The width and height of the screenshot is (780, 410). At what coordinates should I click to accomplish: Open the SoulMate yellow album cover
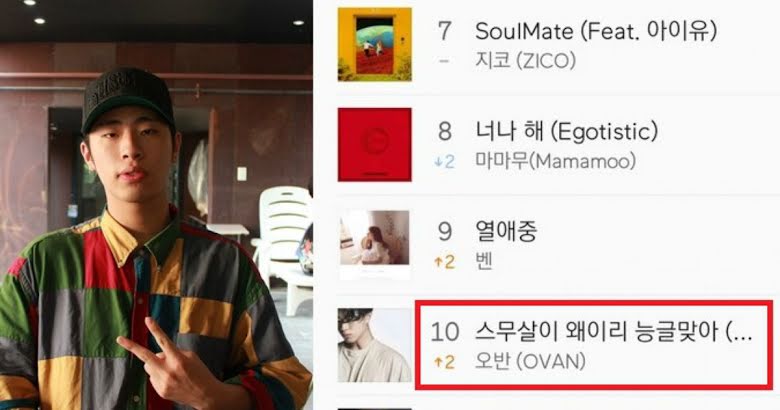(x=375, y=44)
